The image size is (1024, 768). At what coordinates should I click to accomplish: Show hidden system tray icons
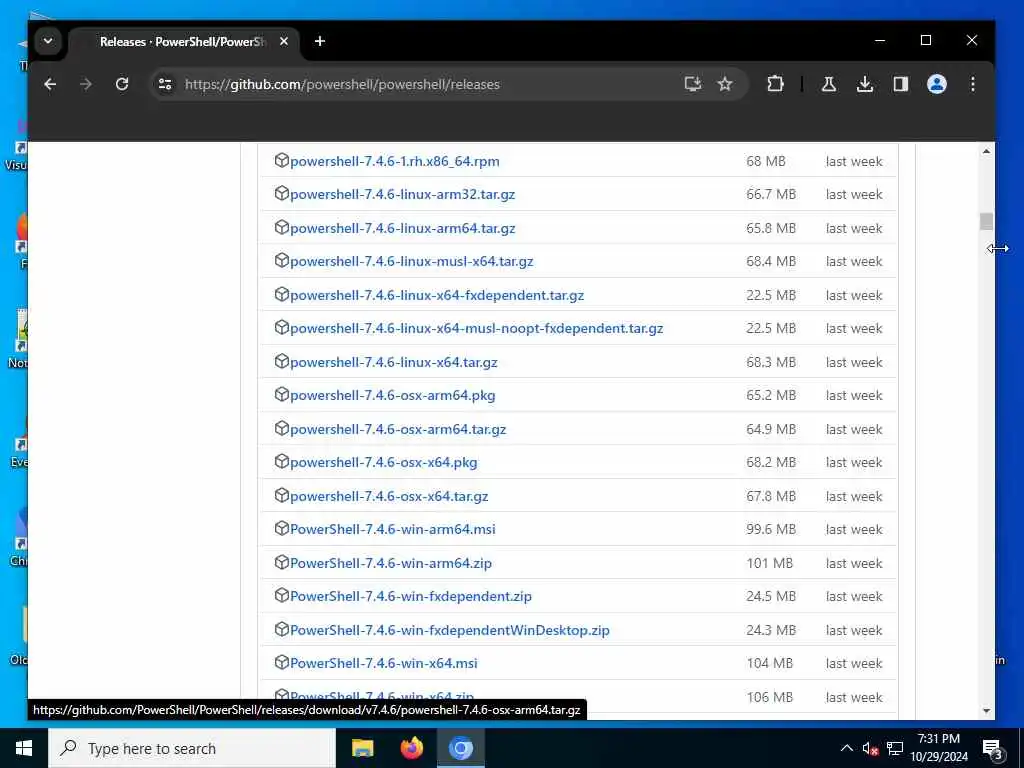[846, 748]
